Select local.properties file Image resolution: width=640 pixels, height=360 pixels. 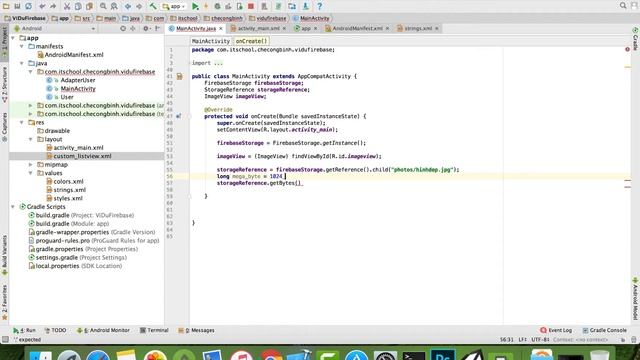pyautogui.click(x=79, y=266)
